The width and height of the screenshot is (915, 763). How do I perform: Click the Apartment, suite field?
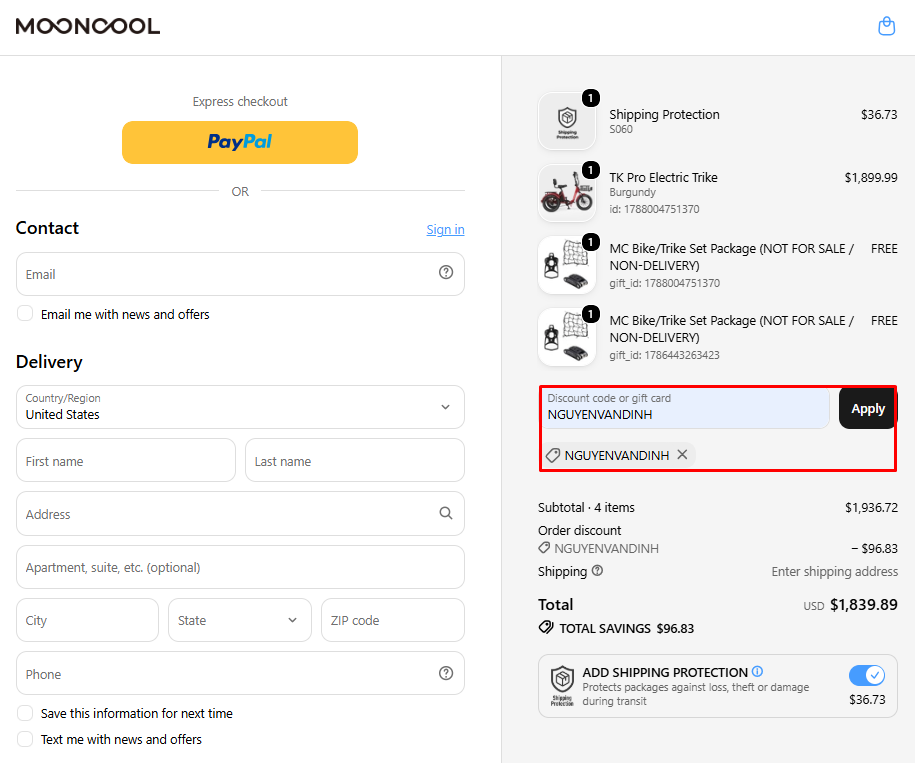(x=240, y=567)
